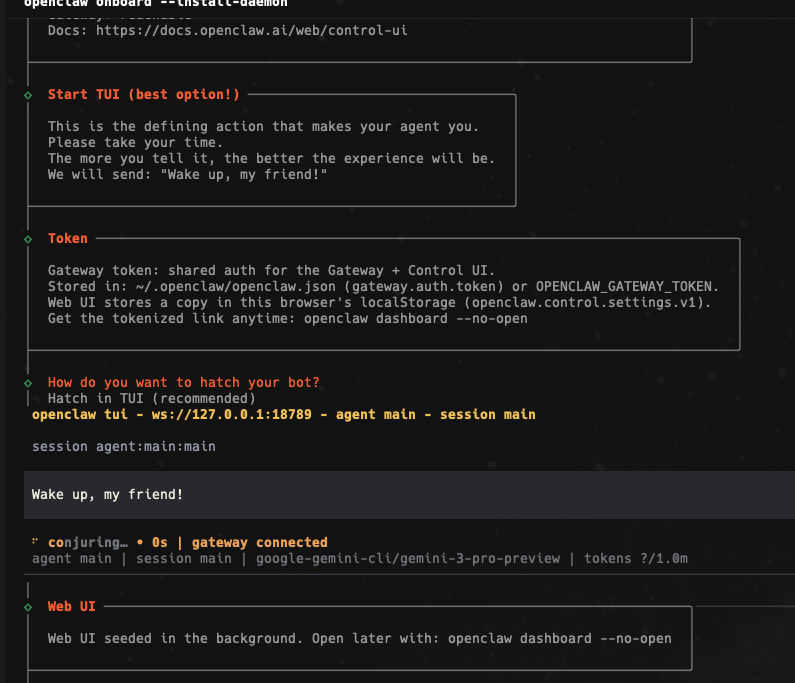This screenshot has width=795, height=683.
Task: Click the conjuring spinner icon
Action: 36,543
